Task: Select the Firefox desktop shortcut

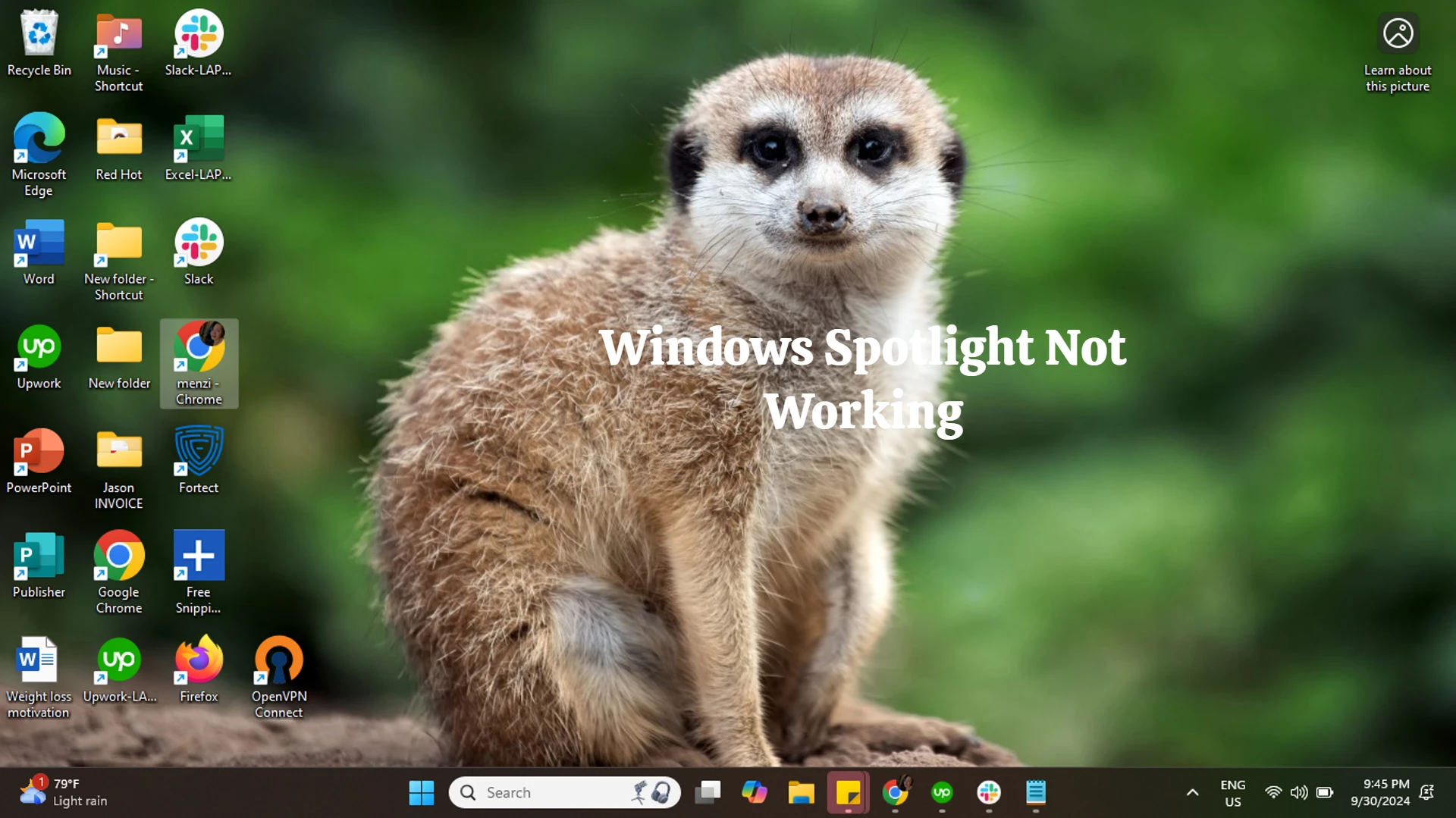Action: pyautogui.click(x=199, y=669)
